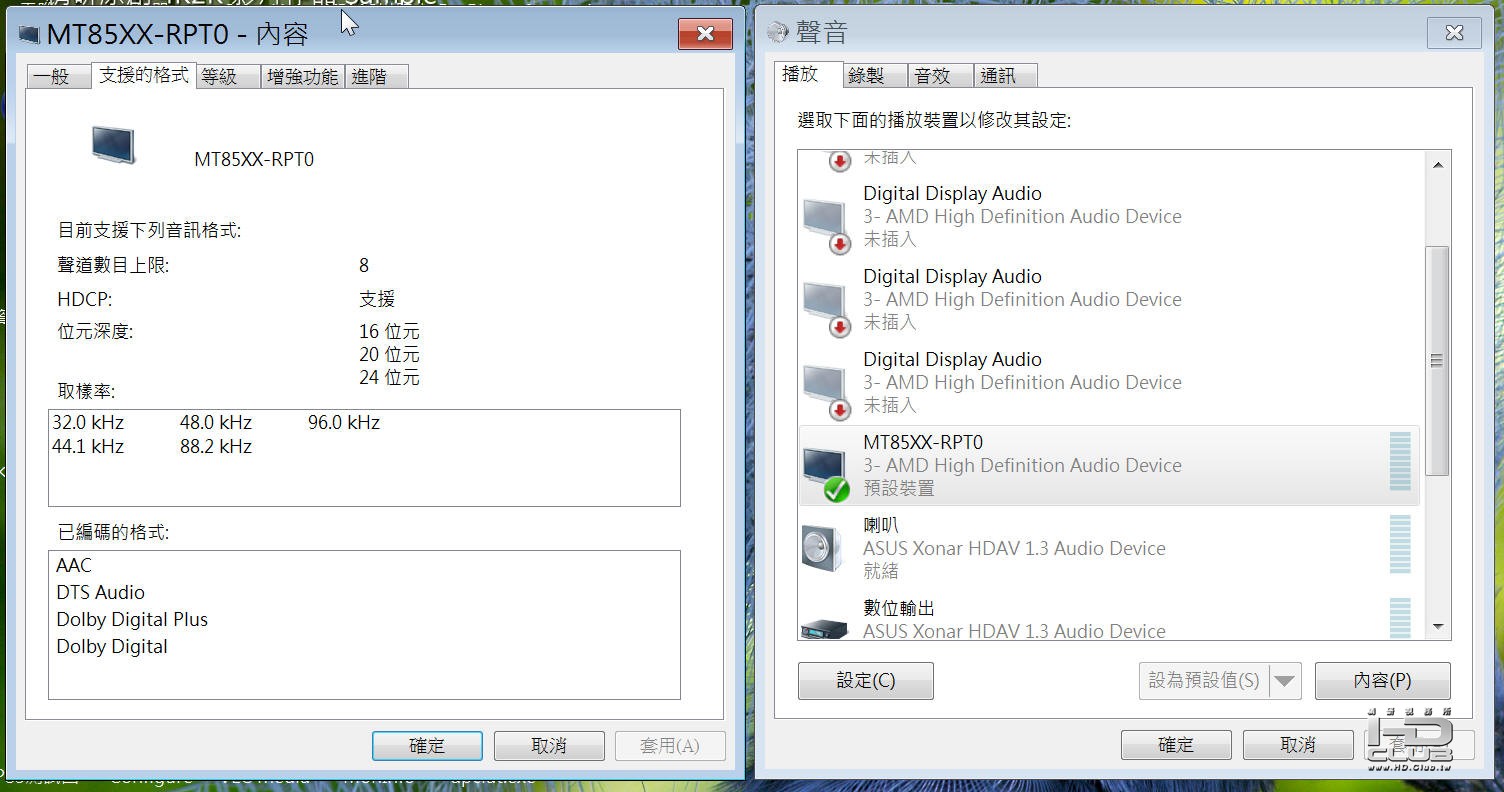Select AAC in encoded formats list
The width and height of the screenshot is (1504, 792).
click(x=74, y=566)
